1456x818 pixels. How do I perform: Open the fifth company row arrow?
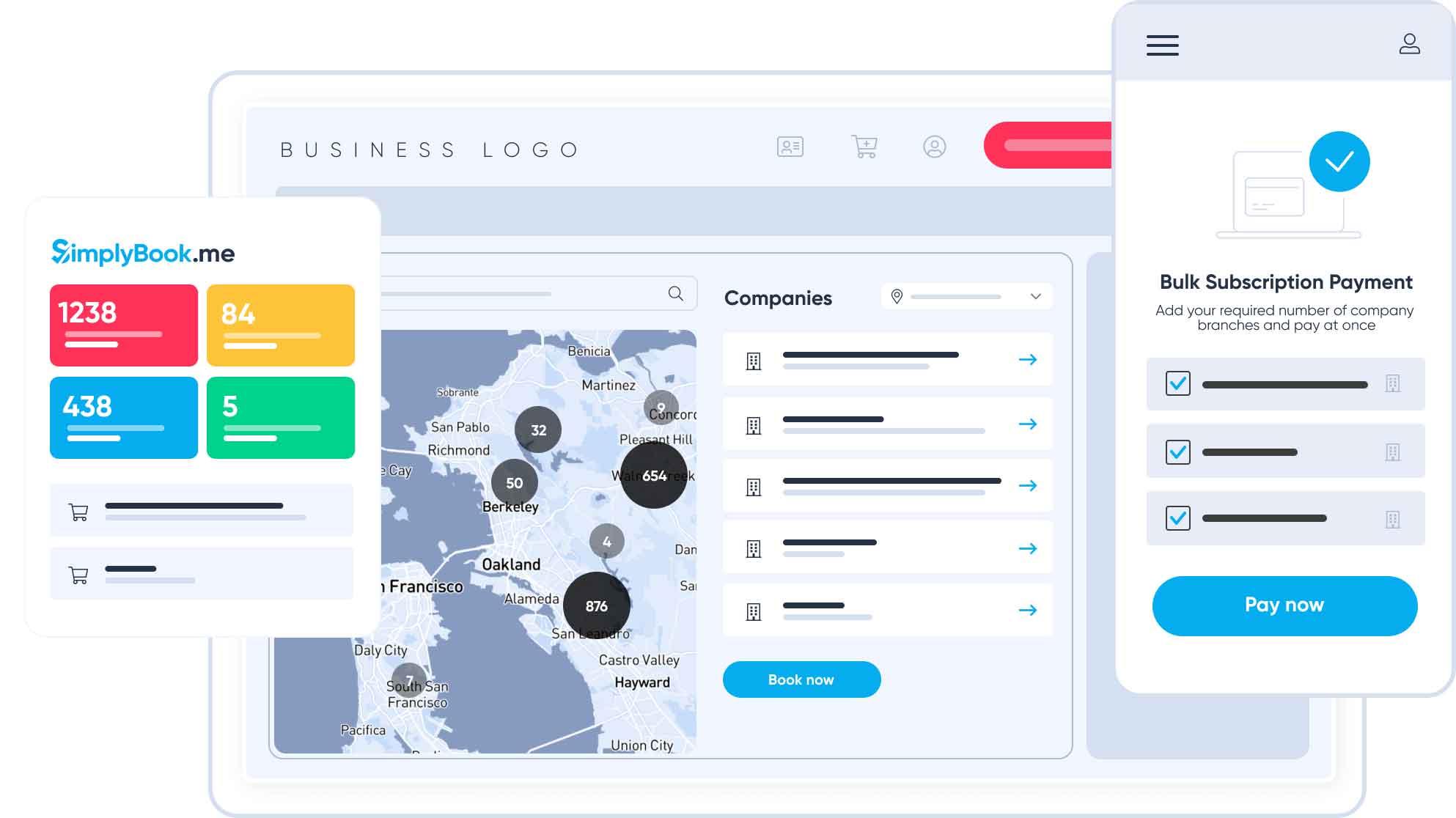pos(1028,610)
